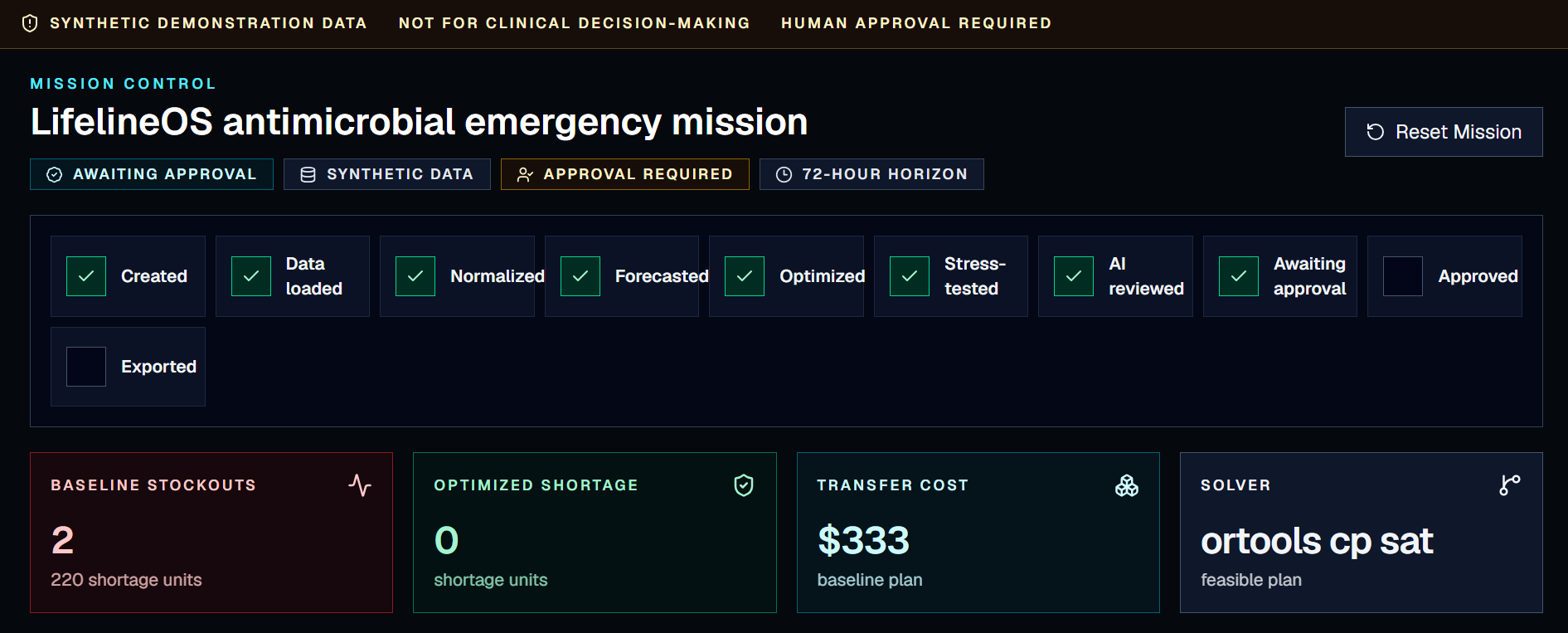Select the Awaiting Approval status badge
The height and width of the screenshot is (633, 1568).
click(152, 174)
